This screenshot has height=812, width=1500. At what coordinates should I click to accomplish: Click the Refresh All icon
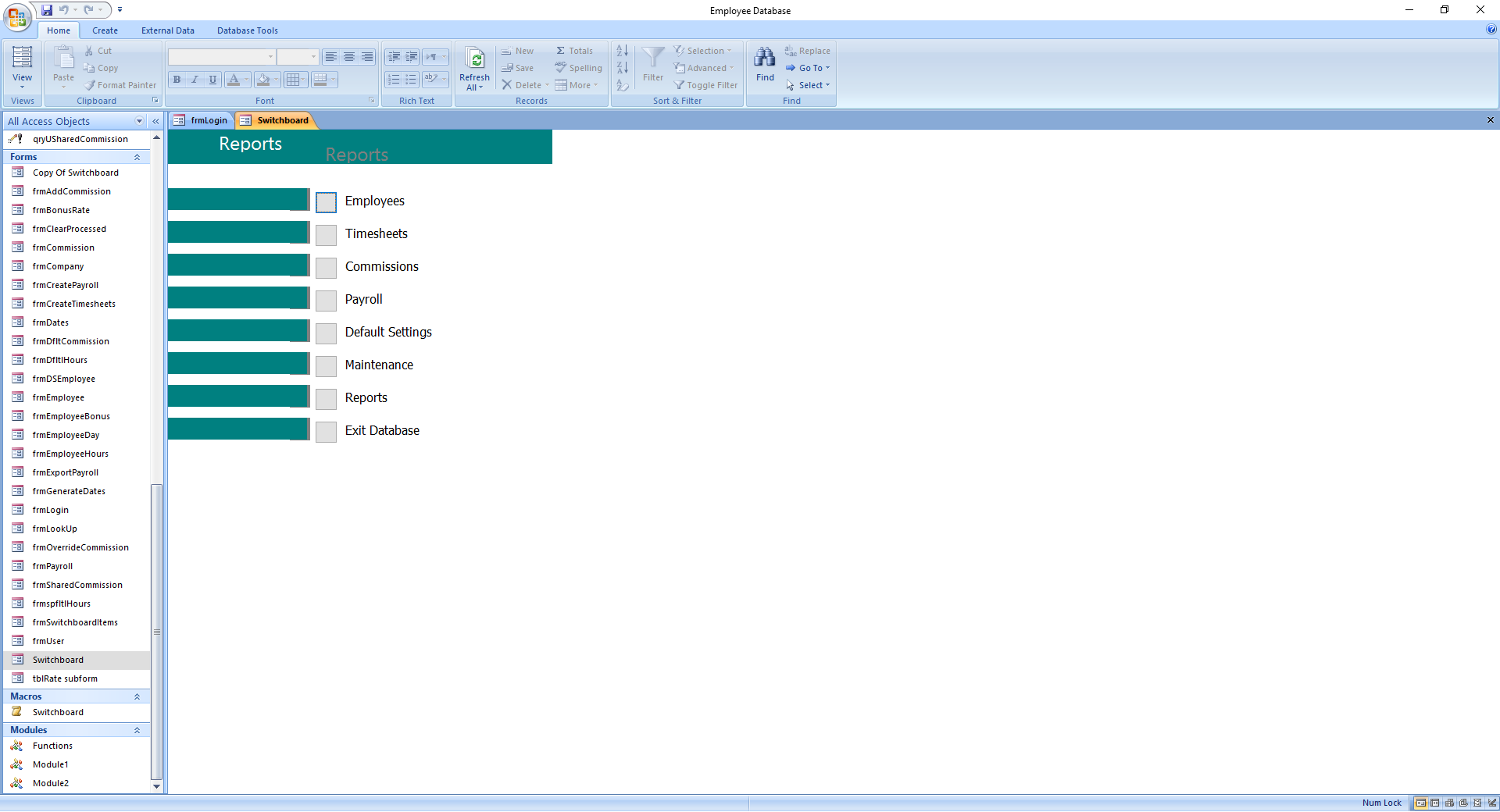point(474,58)
